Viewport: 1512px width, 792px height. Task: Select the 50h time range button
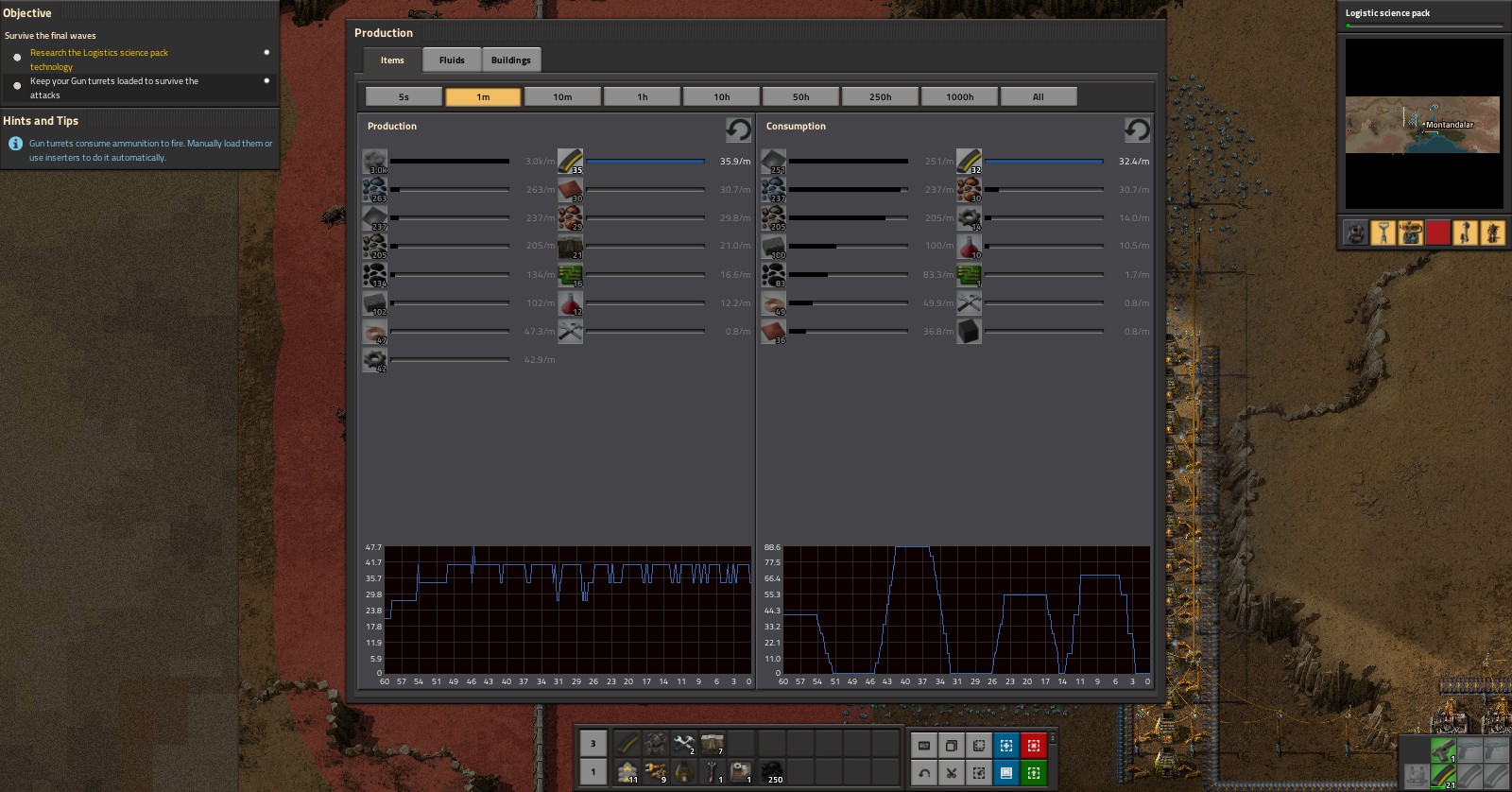pos(800,96)
